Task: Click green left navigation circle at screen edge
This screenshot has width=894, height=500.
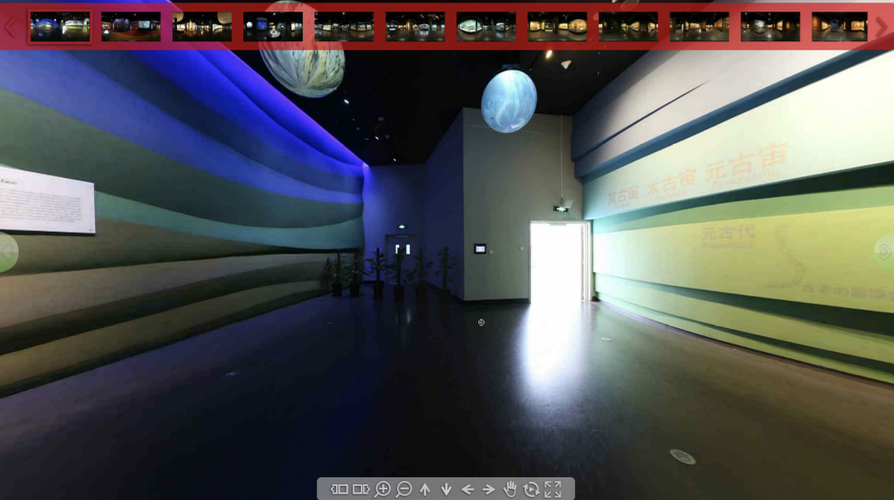Action: click(x=6, y=251)
